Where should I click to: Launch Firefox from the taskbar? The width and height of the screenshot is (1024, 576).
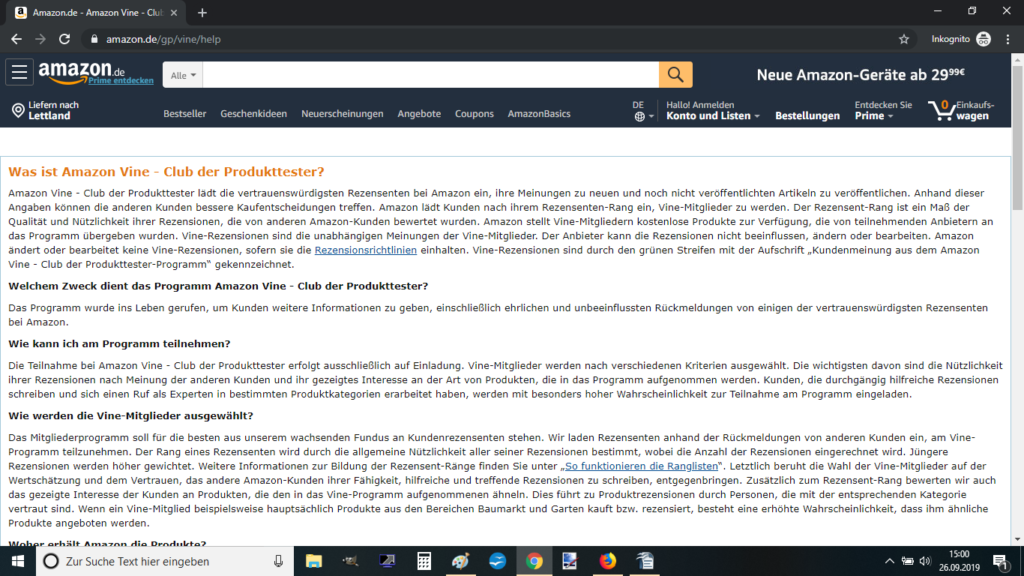coord(607,561)
